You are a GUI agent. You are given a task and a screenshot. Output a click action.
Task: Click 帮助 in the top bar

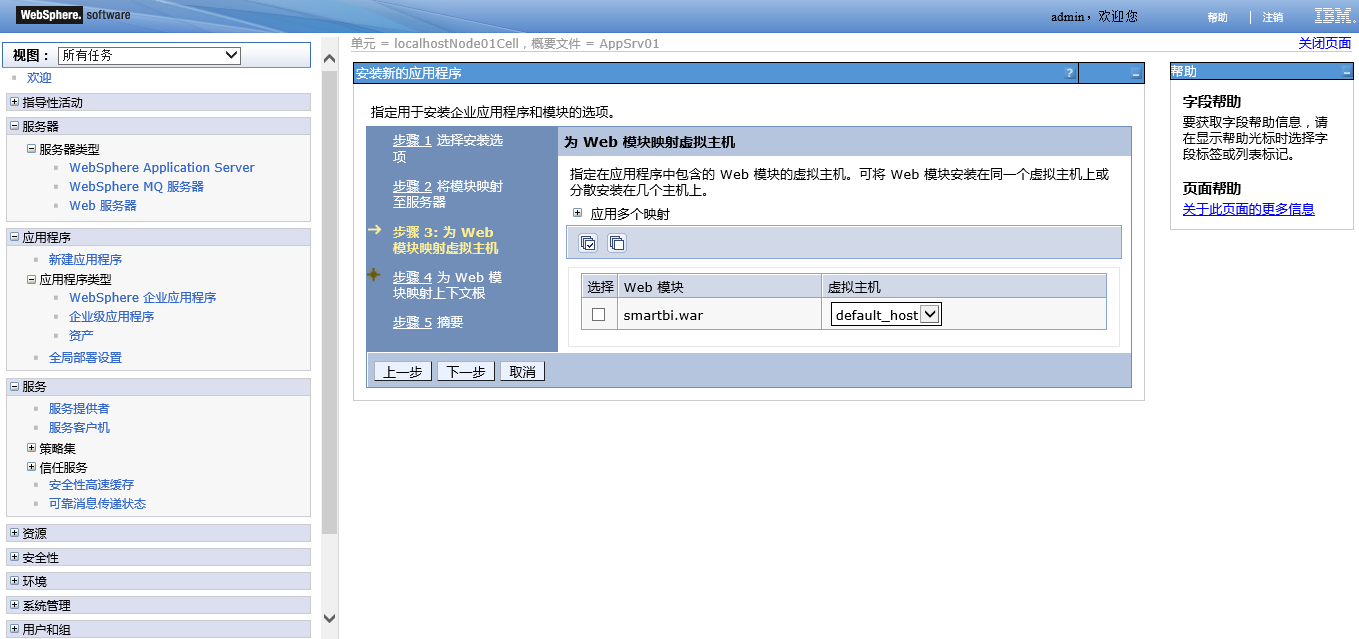[1217, 17]
